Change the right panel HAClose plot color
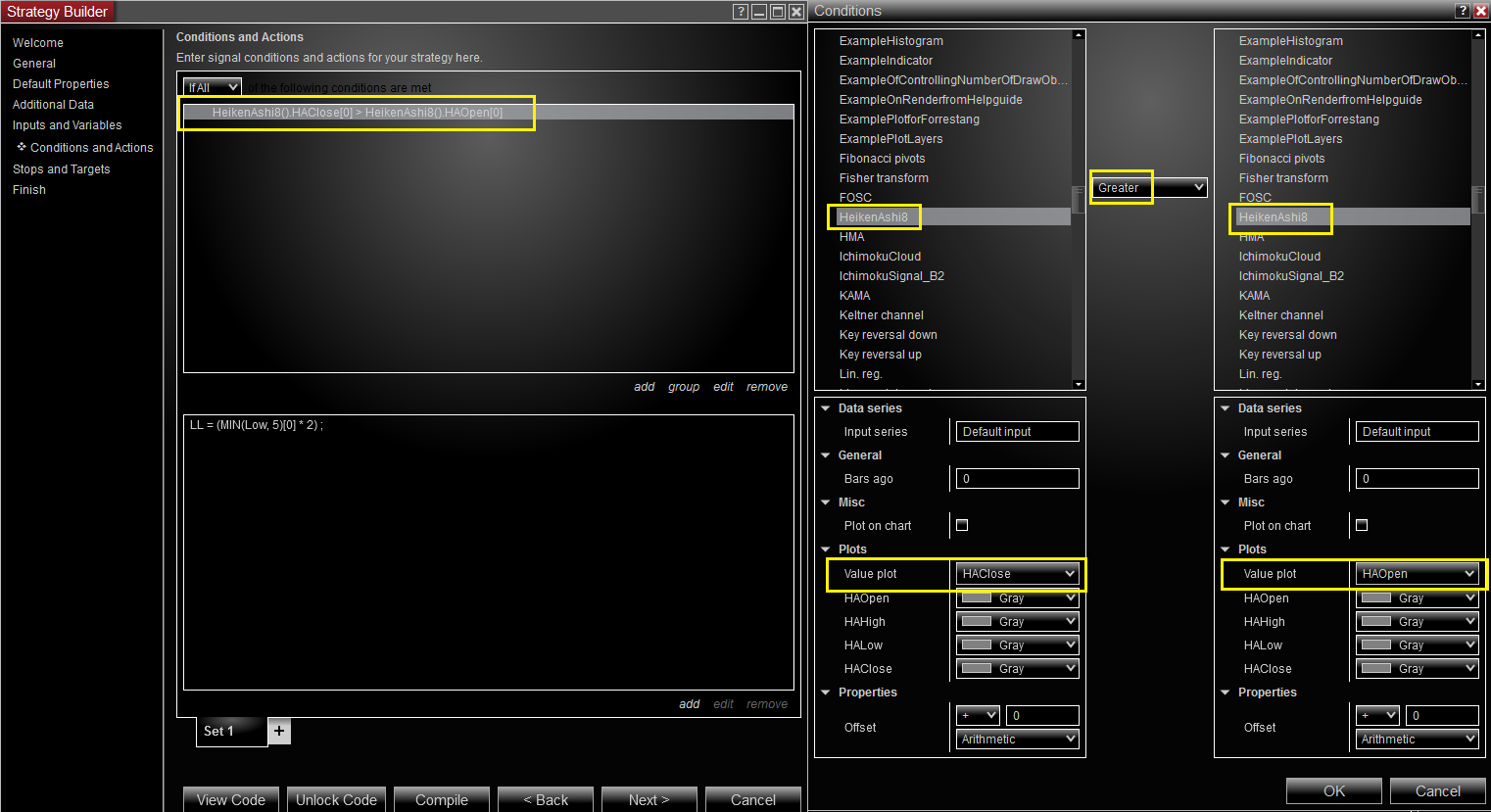Image resolution: width=1491 pixels, height=812 pixels. pos(1418,669)
